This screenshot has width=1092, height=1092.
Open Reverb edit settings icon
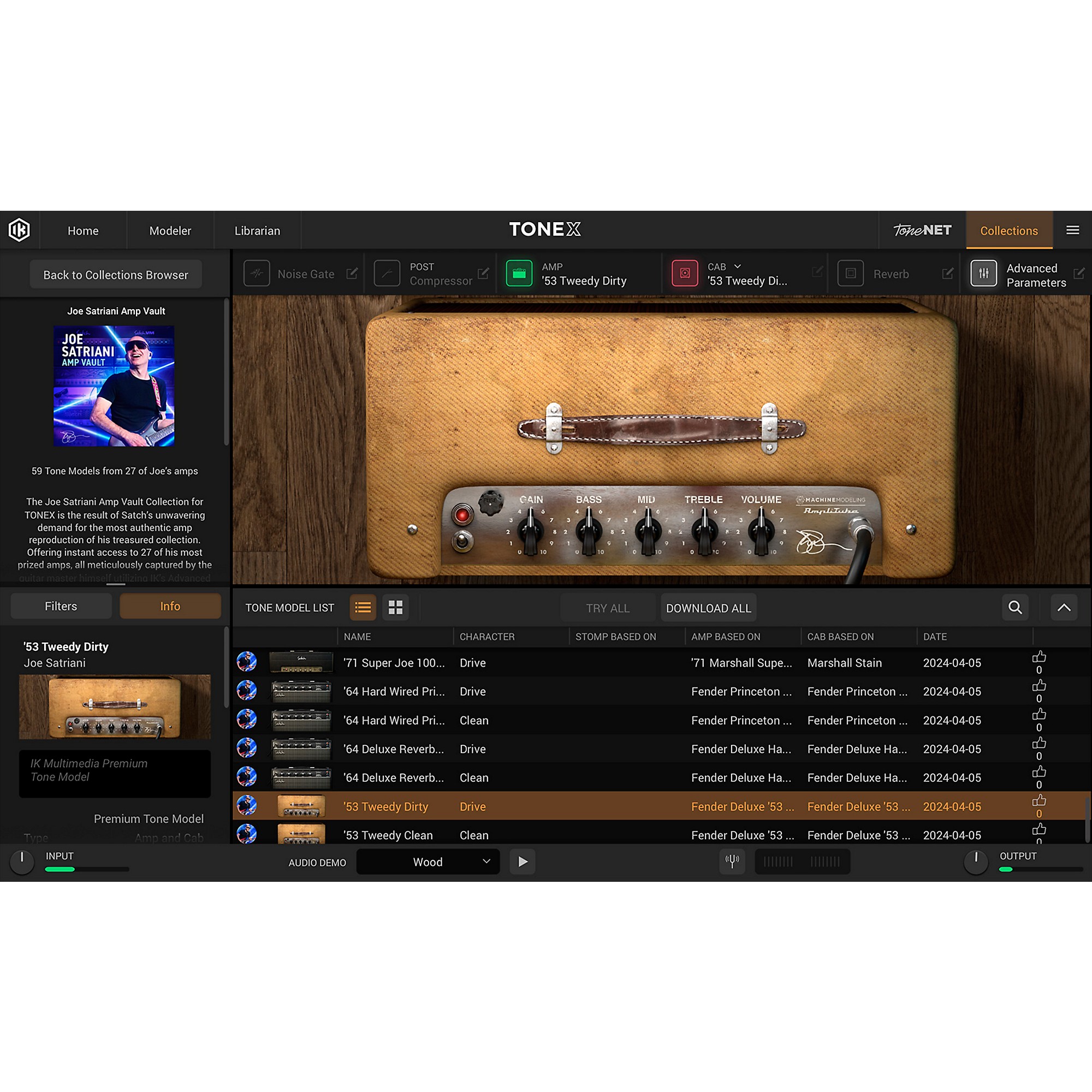point(947,274)
